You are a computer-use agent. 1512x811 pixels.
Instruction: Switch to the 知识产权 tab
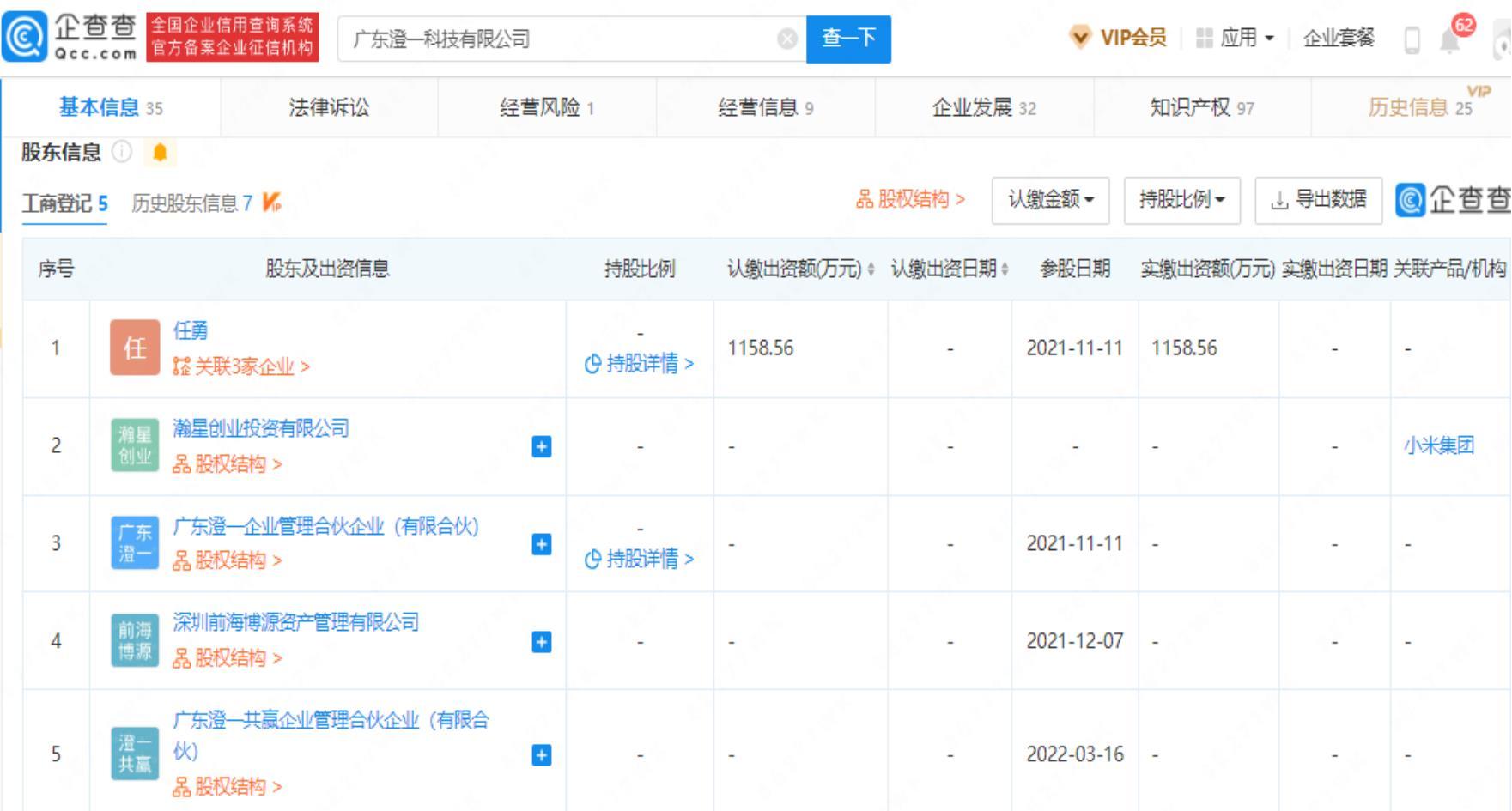click(x=1201, y=107)
